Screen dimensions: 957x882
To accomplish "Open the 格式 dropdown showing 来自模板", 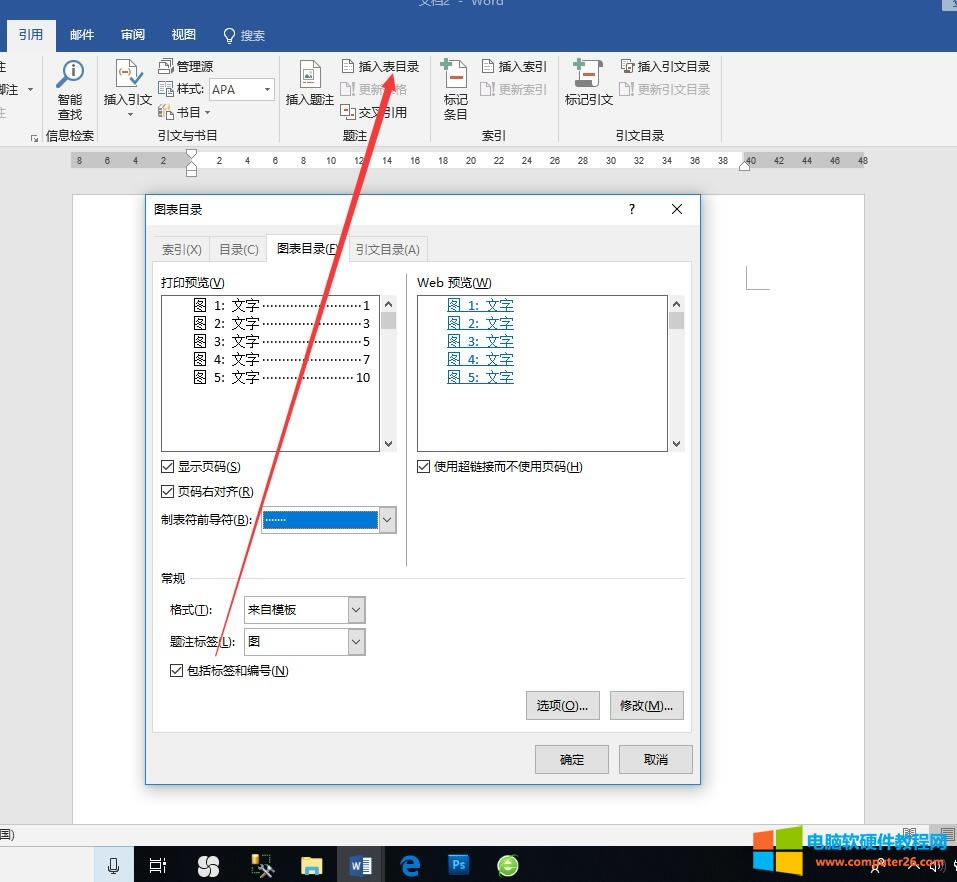I will (354, 609).
